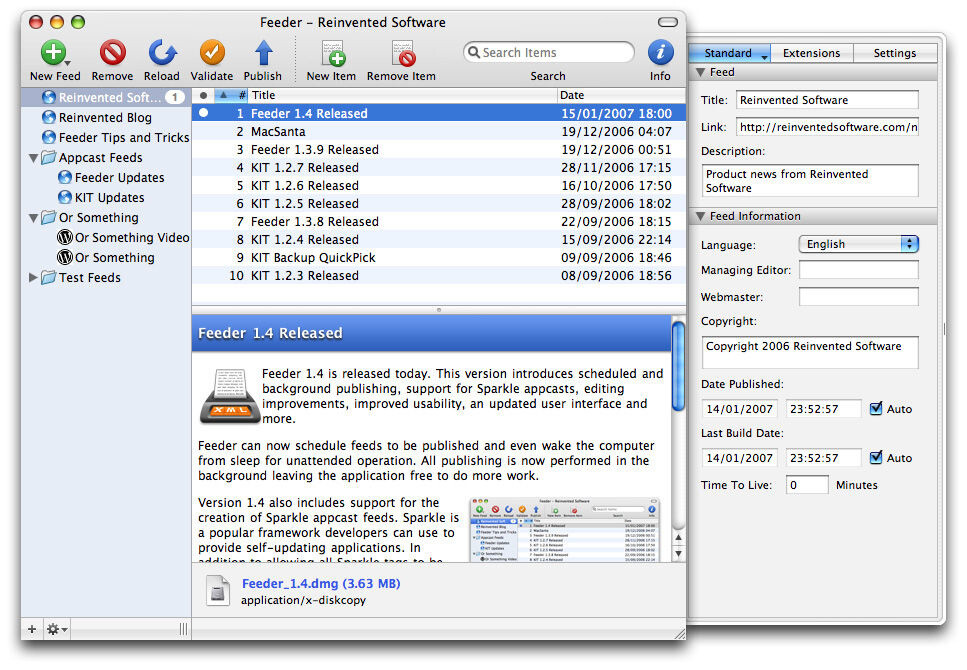This screenshot has height=670, width=967.
Task: Click the sidebar resize grip handle
Action: (x=183, y=629)
